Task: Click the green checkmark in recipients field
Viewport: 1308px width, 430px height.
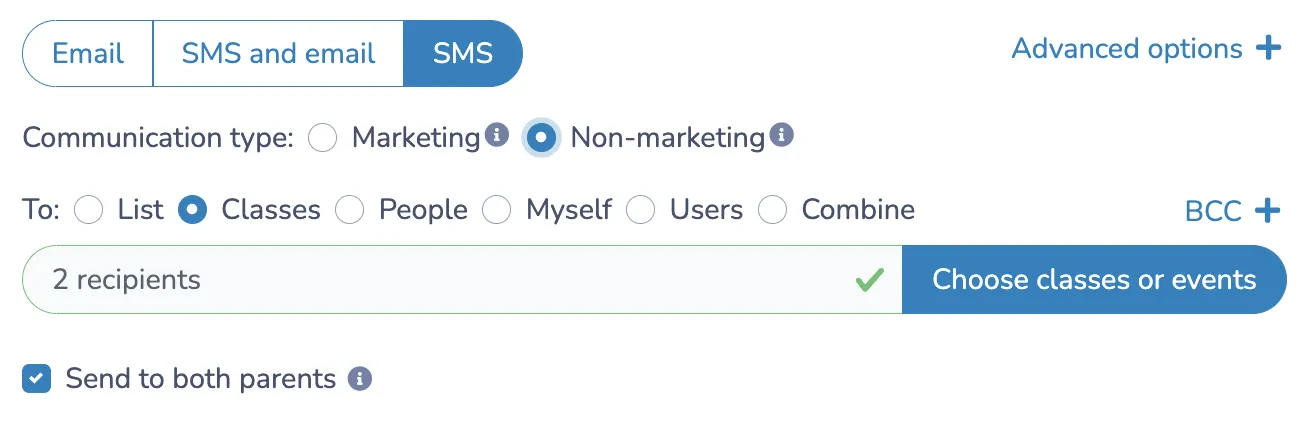Action: click(x=870, y=280)
